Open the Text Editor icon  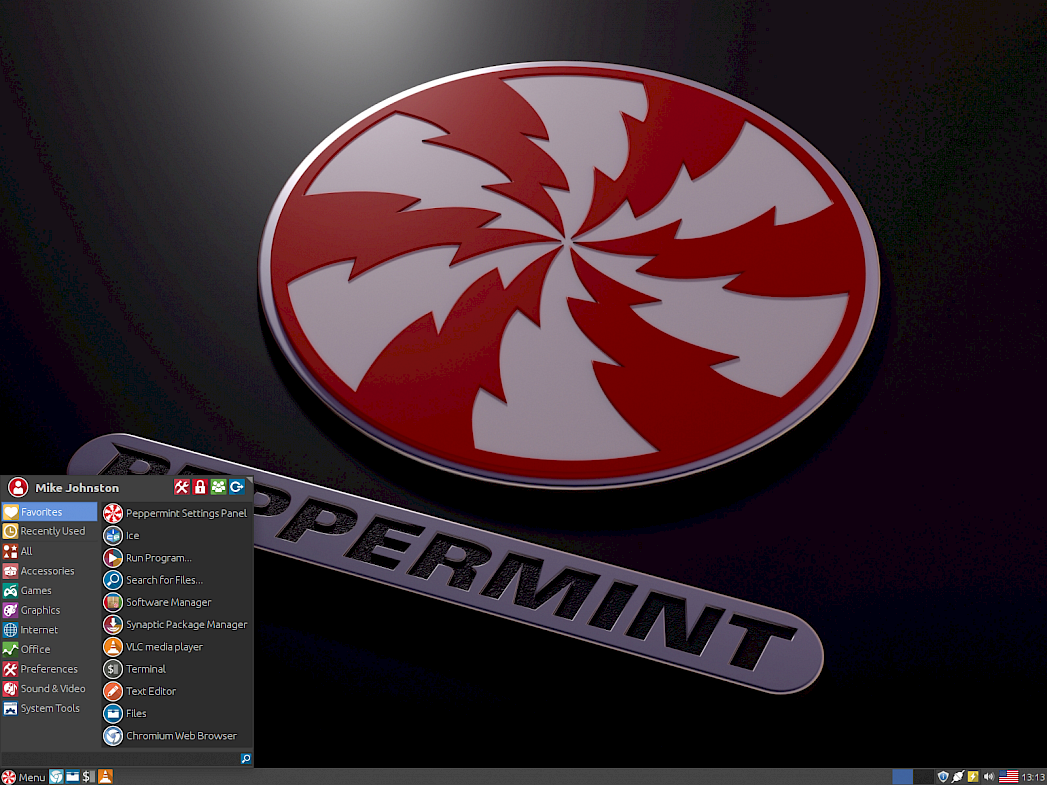[113, 691]
